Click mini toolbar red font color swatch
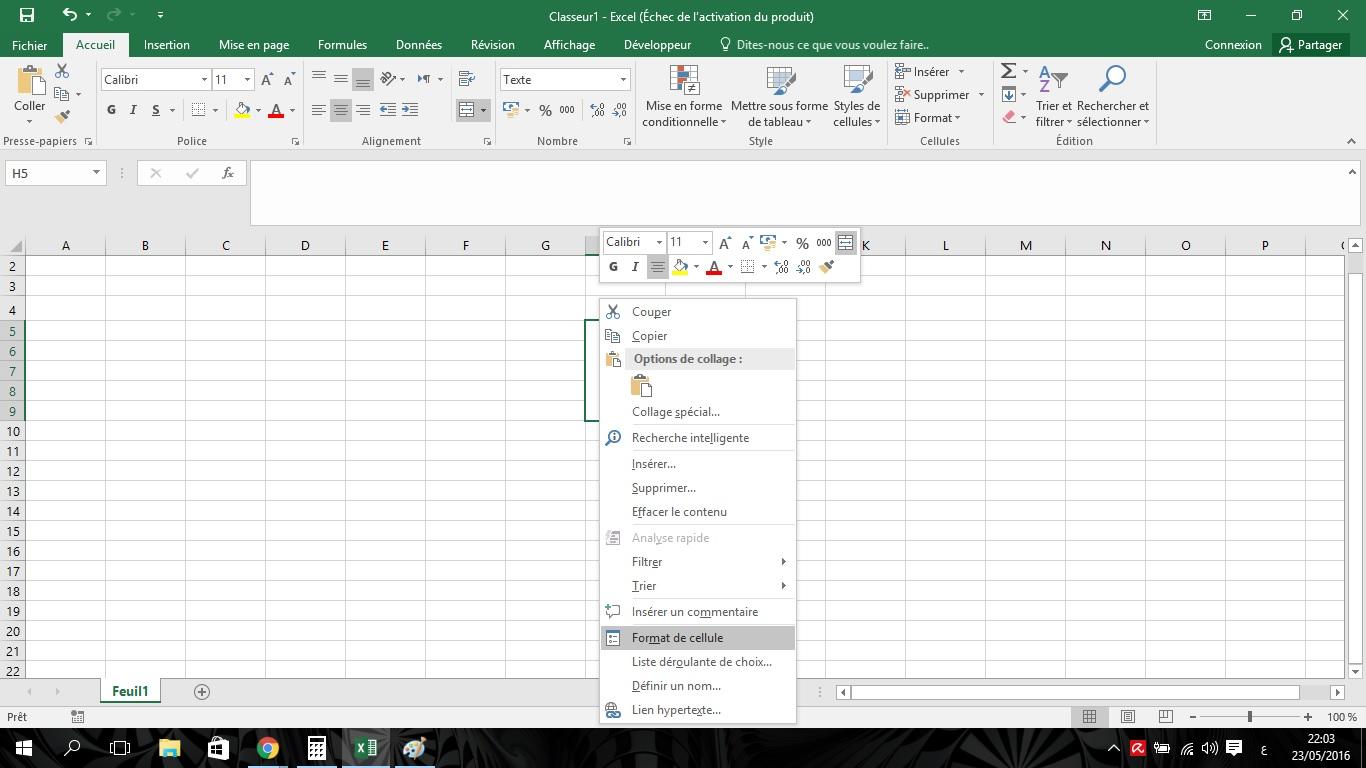Image resolution: width=1366 pixels, height=768 pixels. [x=714, y=267]
